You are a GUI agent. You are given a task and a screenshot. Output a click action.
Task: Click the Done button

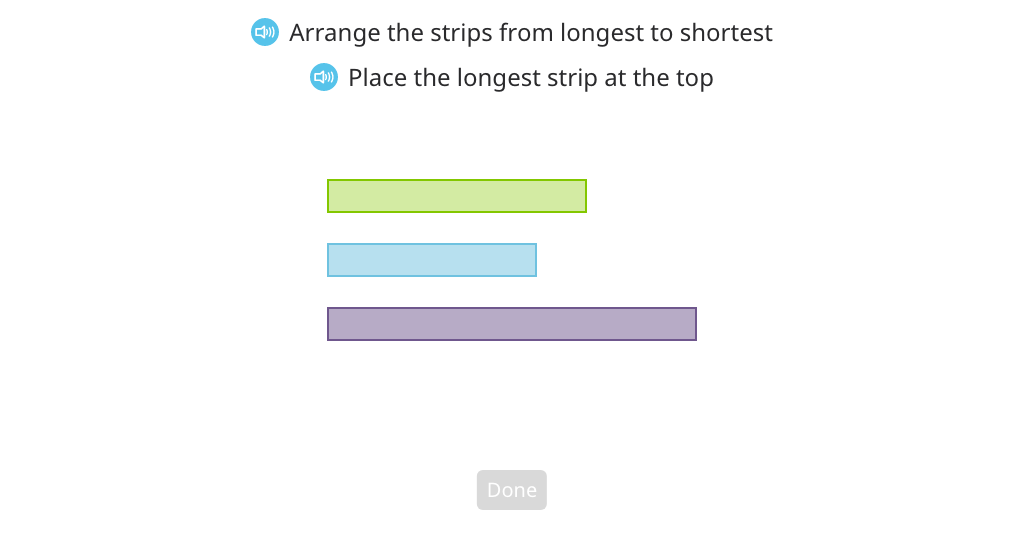(511, 490)
